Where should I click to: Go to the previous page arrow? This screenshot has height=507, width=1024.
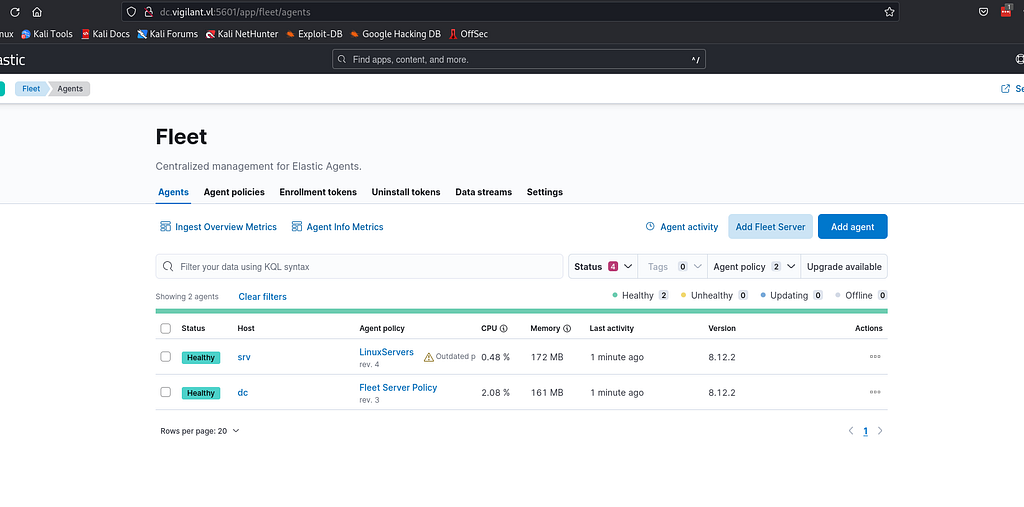(x=850, y=431)
